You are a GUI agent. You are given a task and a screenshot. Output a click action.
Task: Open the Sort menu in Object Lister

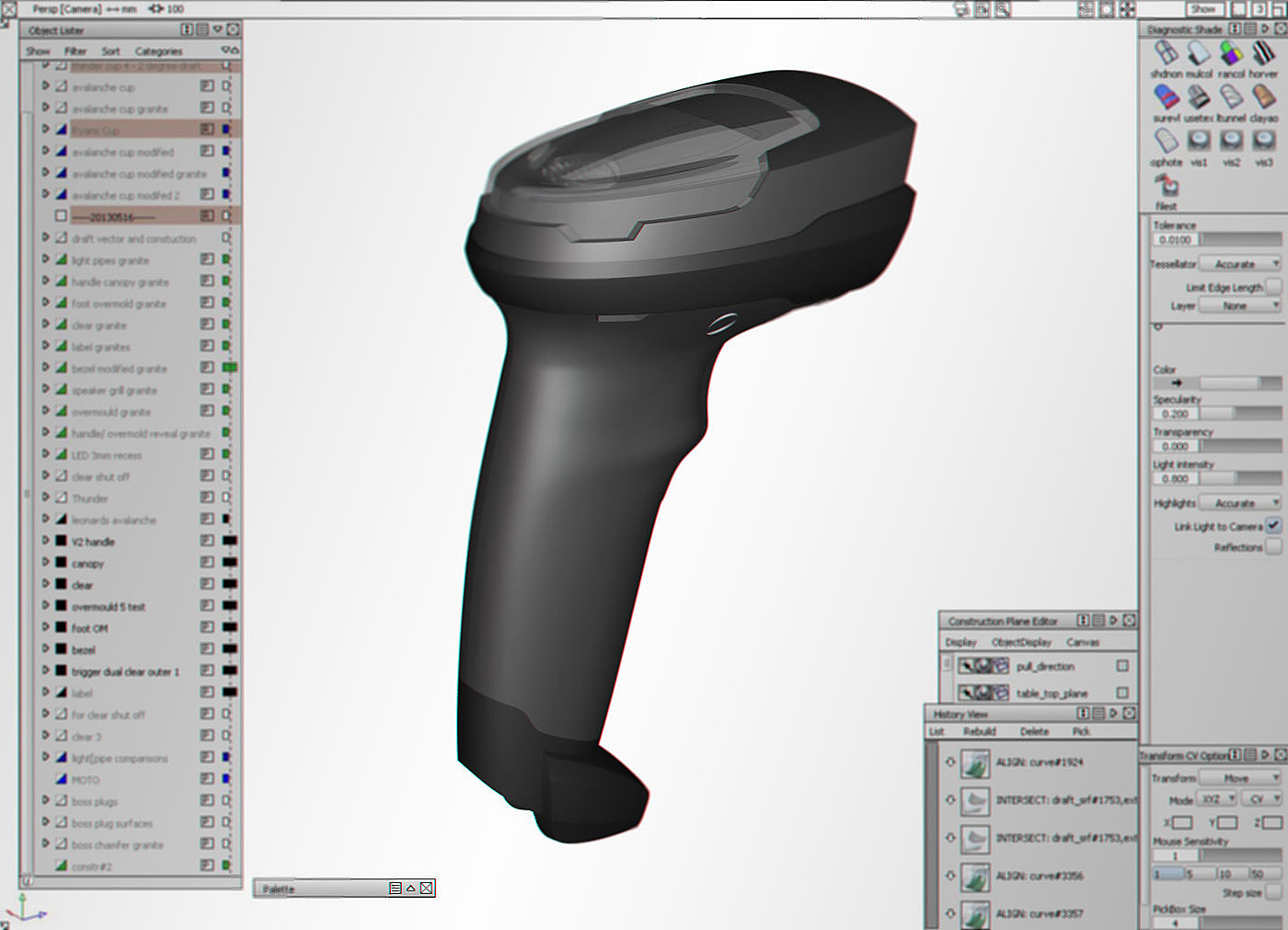pos(110,52)
